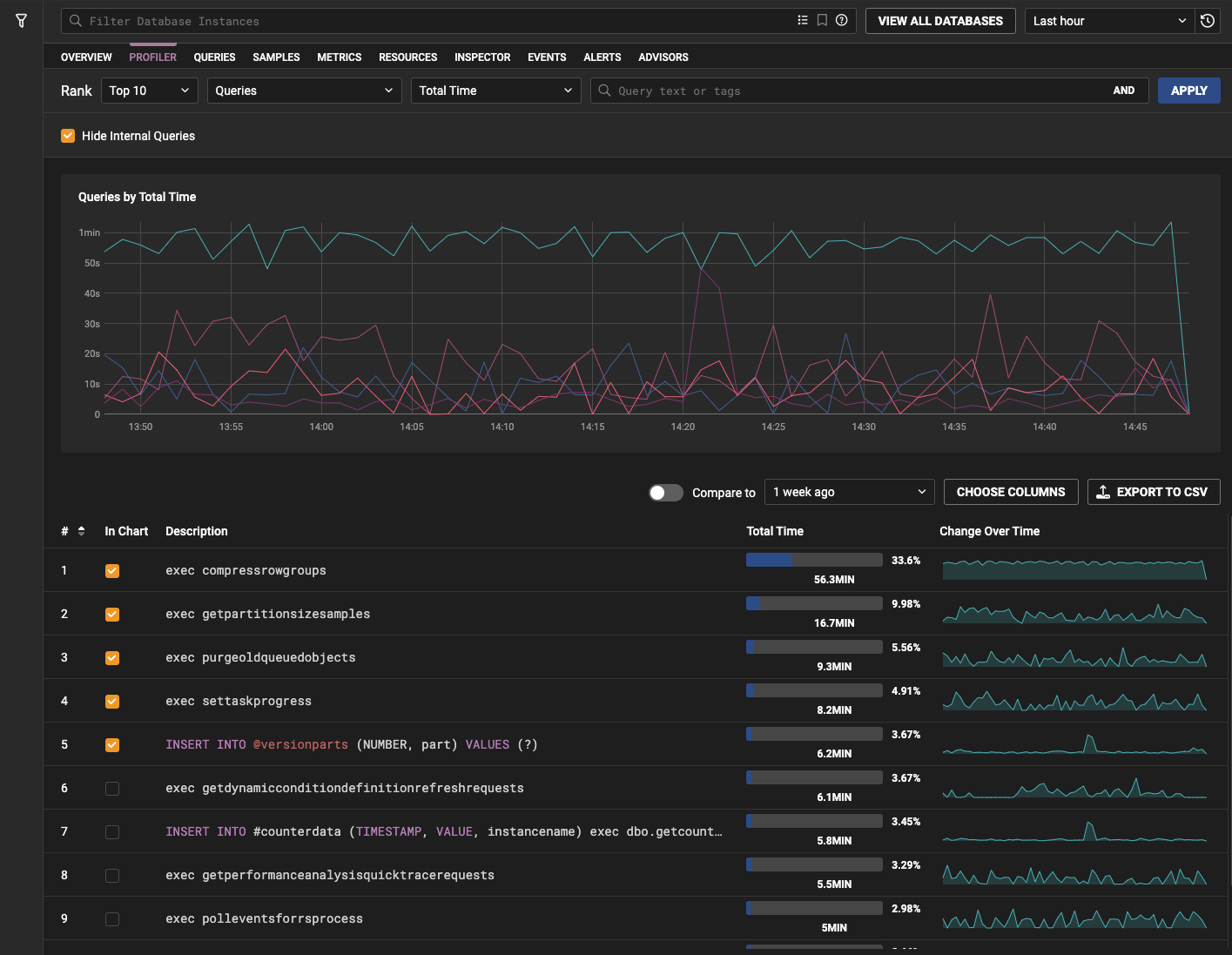Toggle the Compare to switch
Screen dimensions: 1232x955
tap(666, 493)
